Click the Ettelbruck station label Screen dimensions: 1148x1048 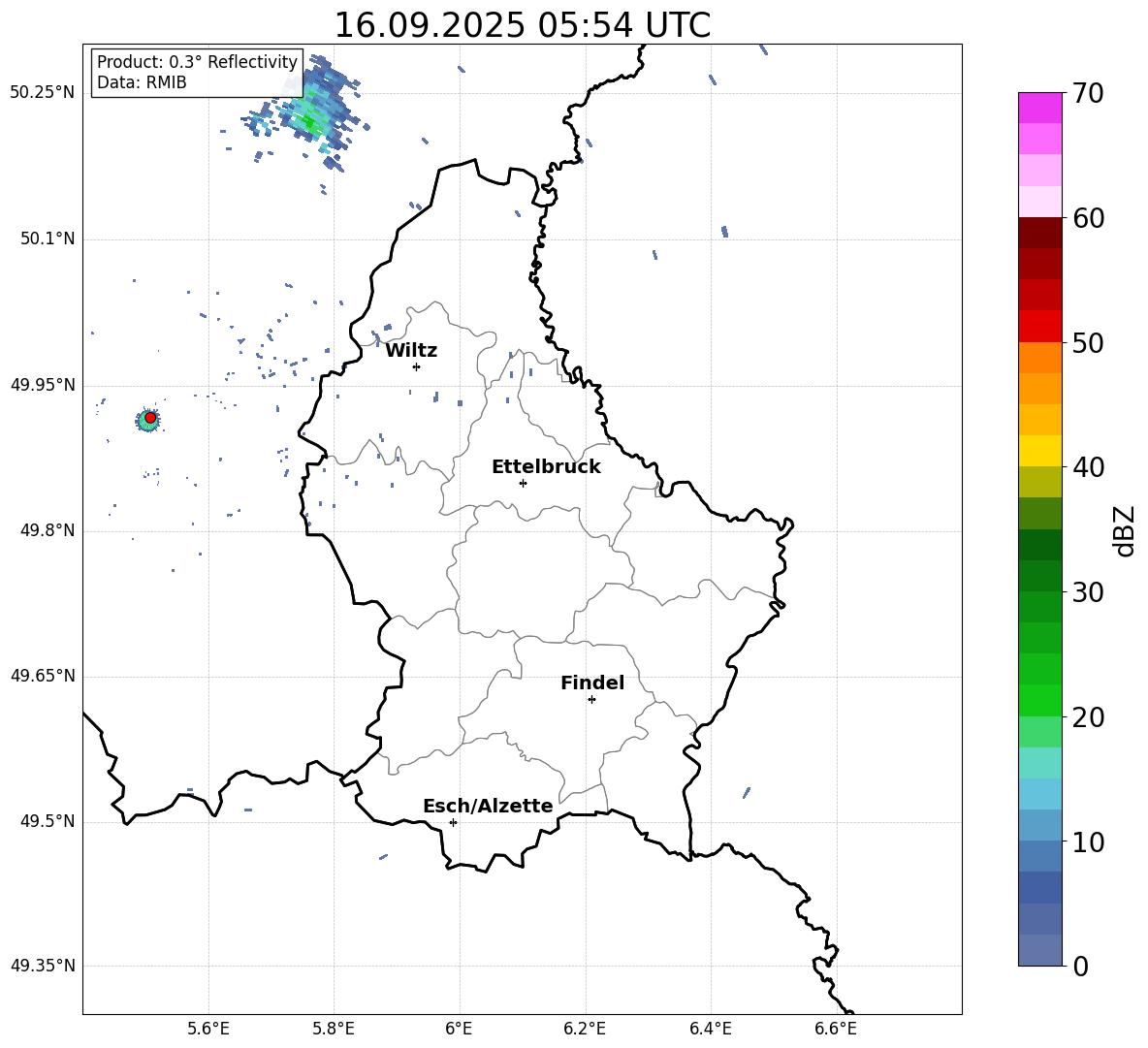coord(546,467)
